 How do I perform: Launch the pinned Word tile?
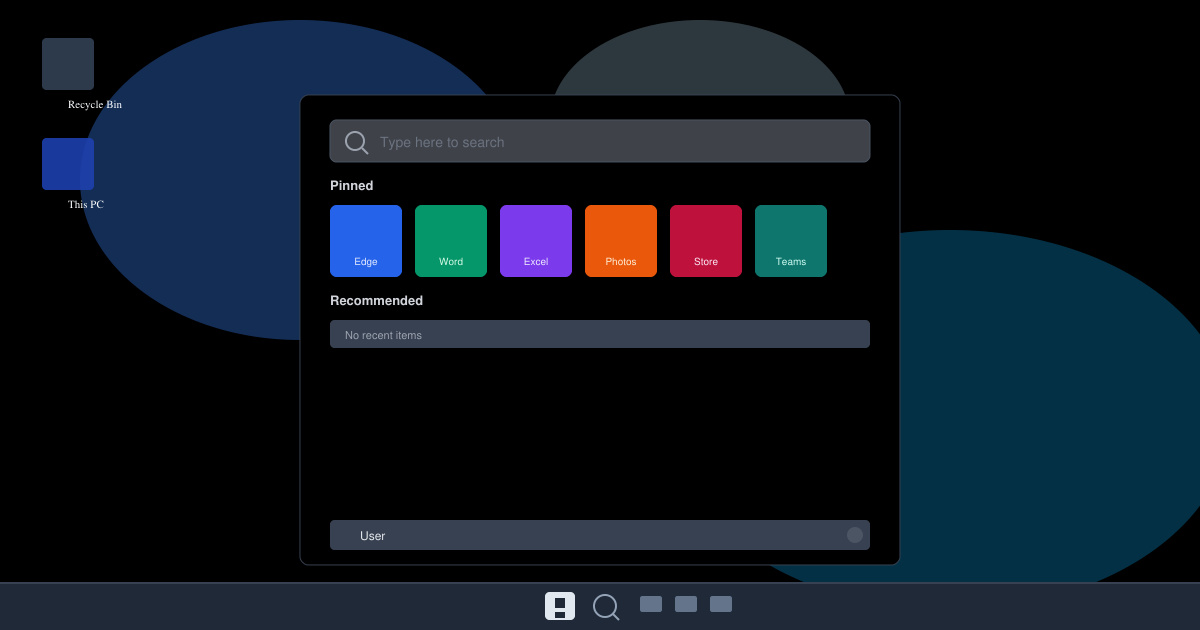tap(451, 241)
